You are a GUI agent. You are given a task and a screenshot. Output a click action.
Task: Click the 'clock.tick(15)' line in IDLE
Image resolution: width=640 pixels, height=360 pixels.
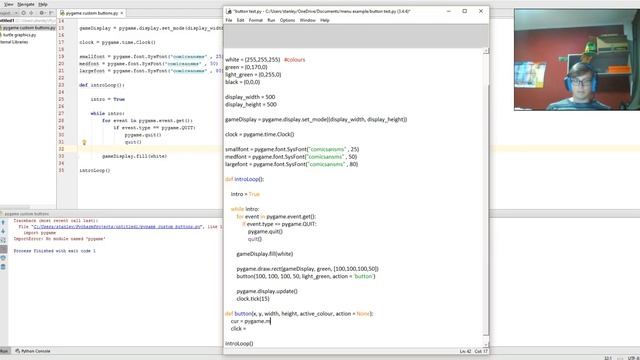(x=253, y=299)
